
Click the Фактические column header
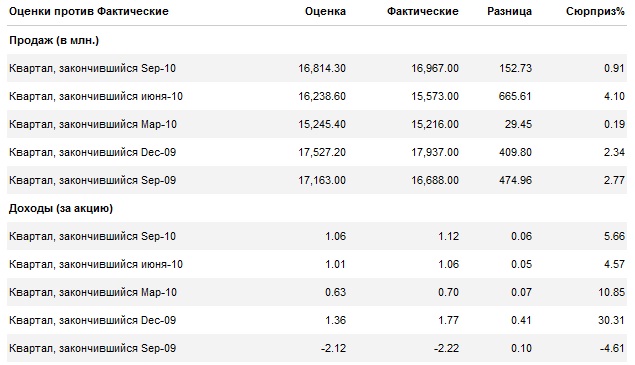(x=422, y=11)
